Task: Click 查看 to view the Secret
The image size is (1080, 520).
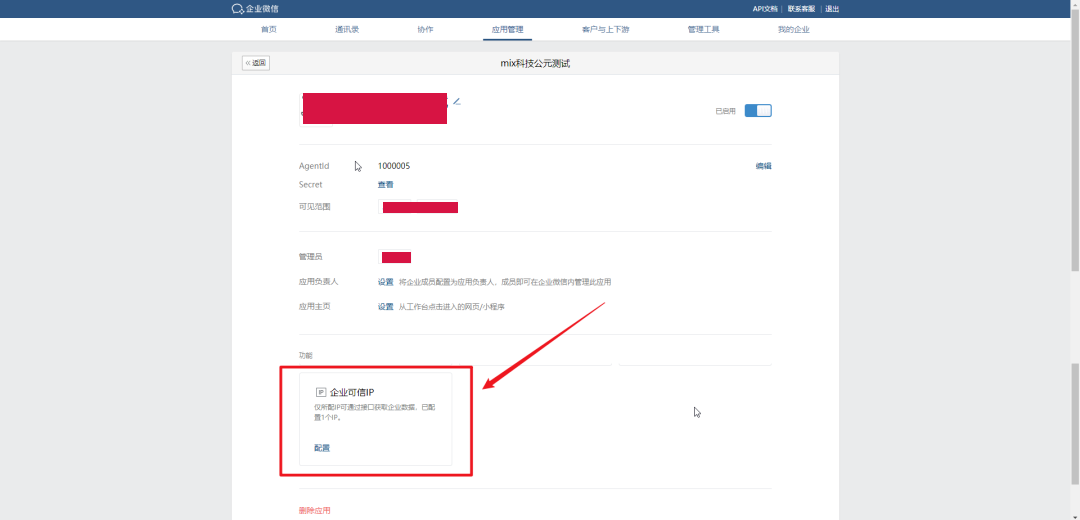Action: (x=386, y=185)
